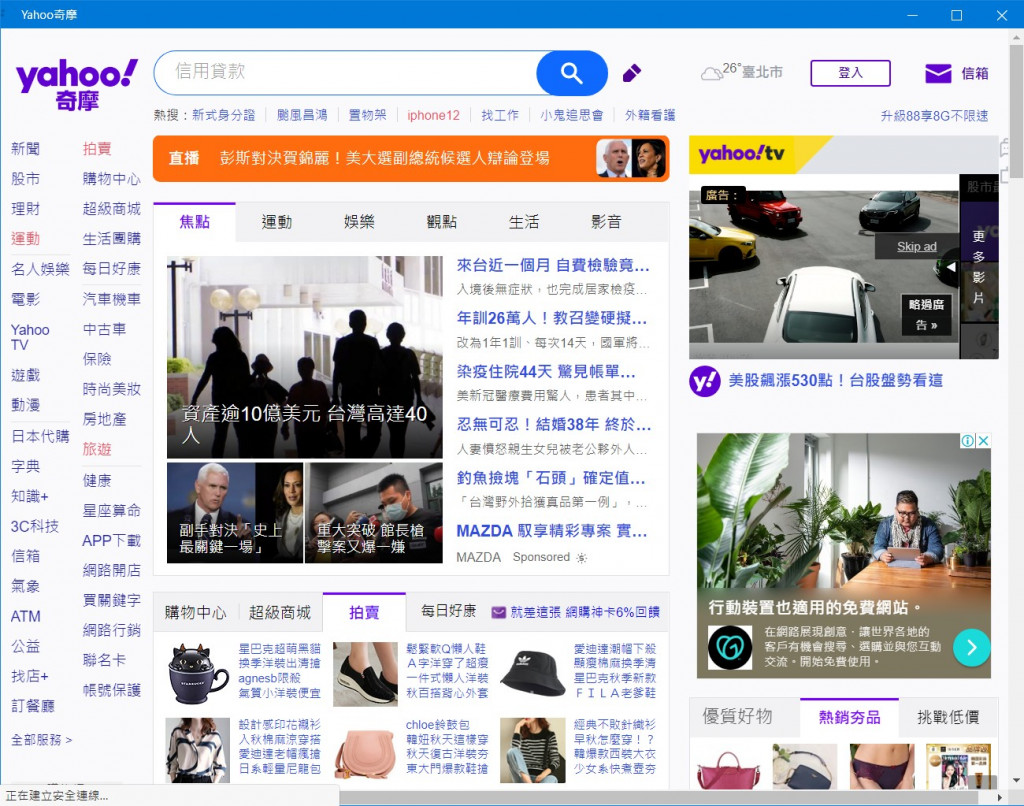This screenshot has width=1024, height=806.
Task: Select the 拍賣 shopping tab
Action: [x=364, y=613]
